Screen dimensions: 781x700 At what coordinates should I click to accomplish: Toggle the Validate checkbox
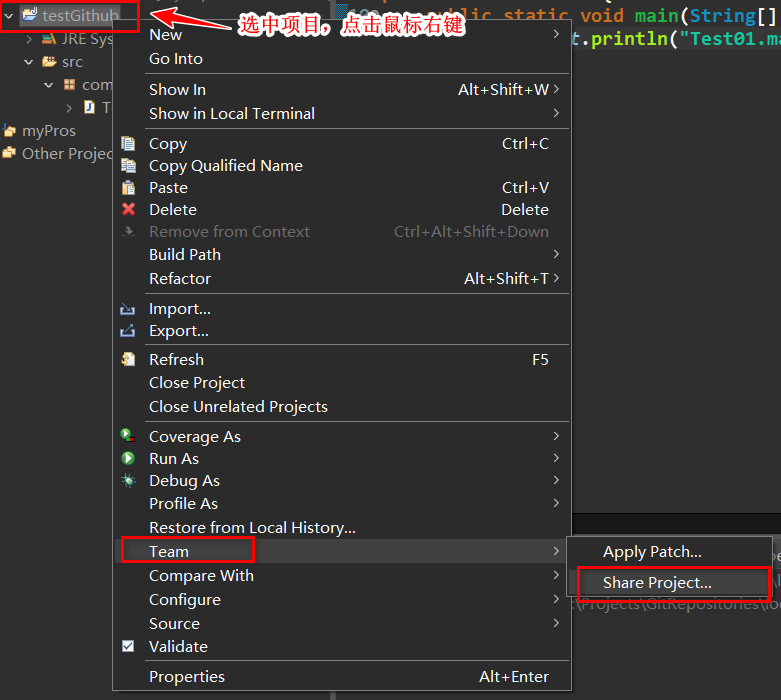pos(128,646)
